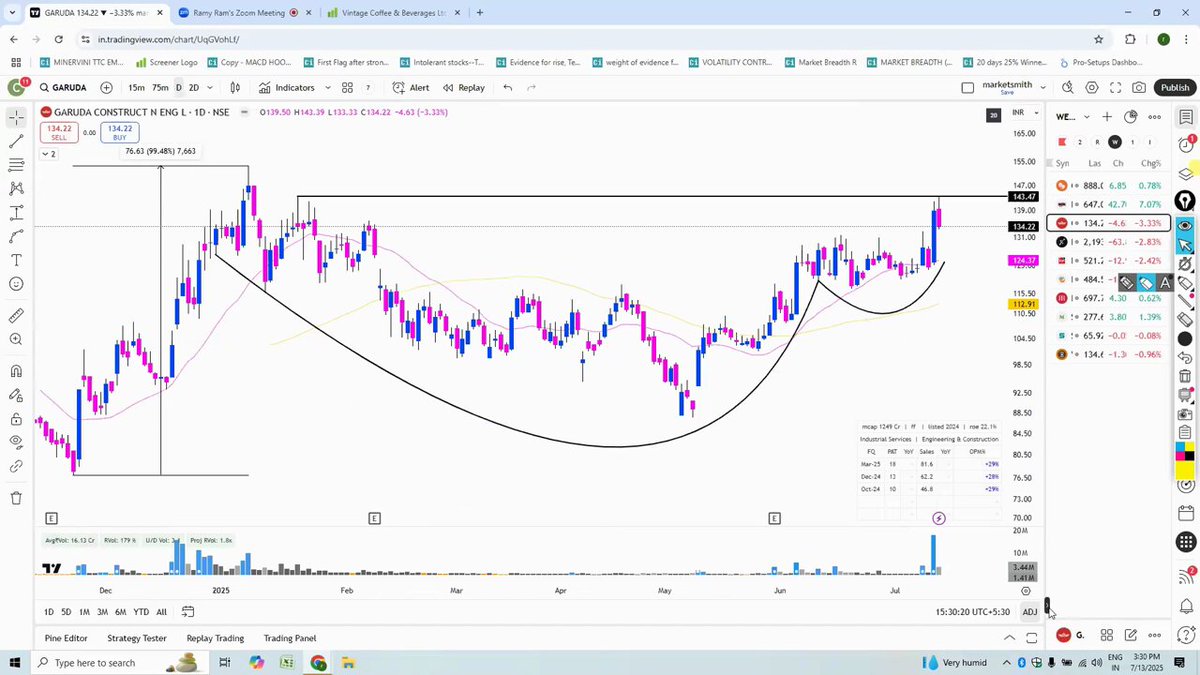Select the ruler measure tool
The width and height of the screenshot is (1200, 675).
pos(16,315)
